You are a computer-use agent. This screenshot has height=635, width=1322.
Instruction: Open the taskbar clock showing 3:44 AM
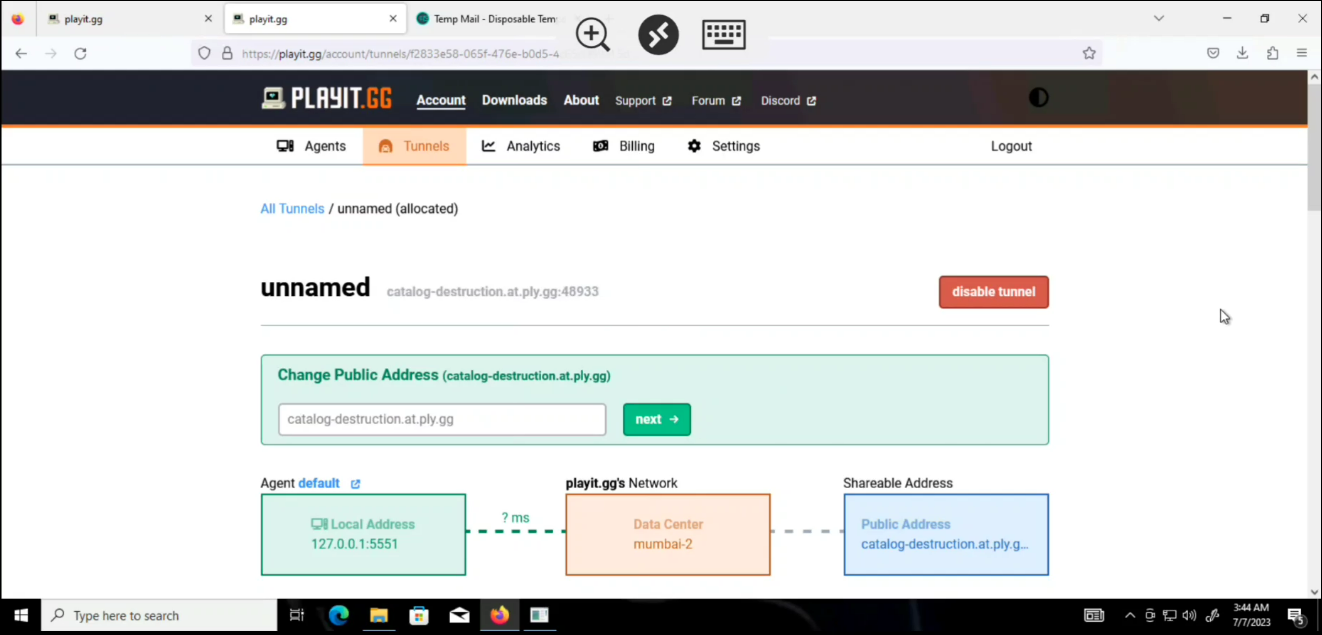(1251, 615)
